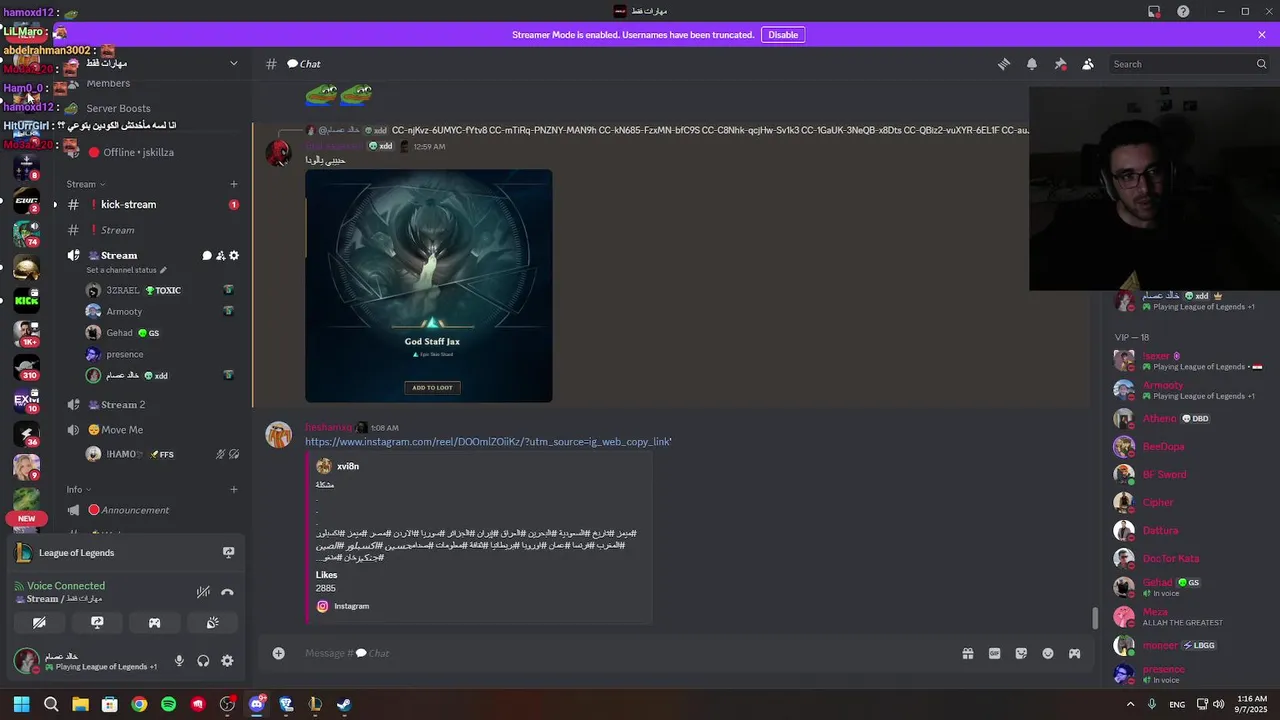Open the Announcement channel
This screenshot has height=720, width=1280.
pyautogui.click(x=135, y=510)
